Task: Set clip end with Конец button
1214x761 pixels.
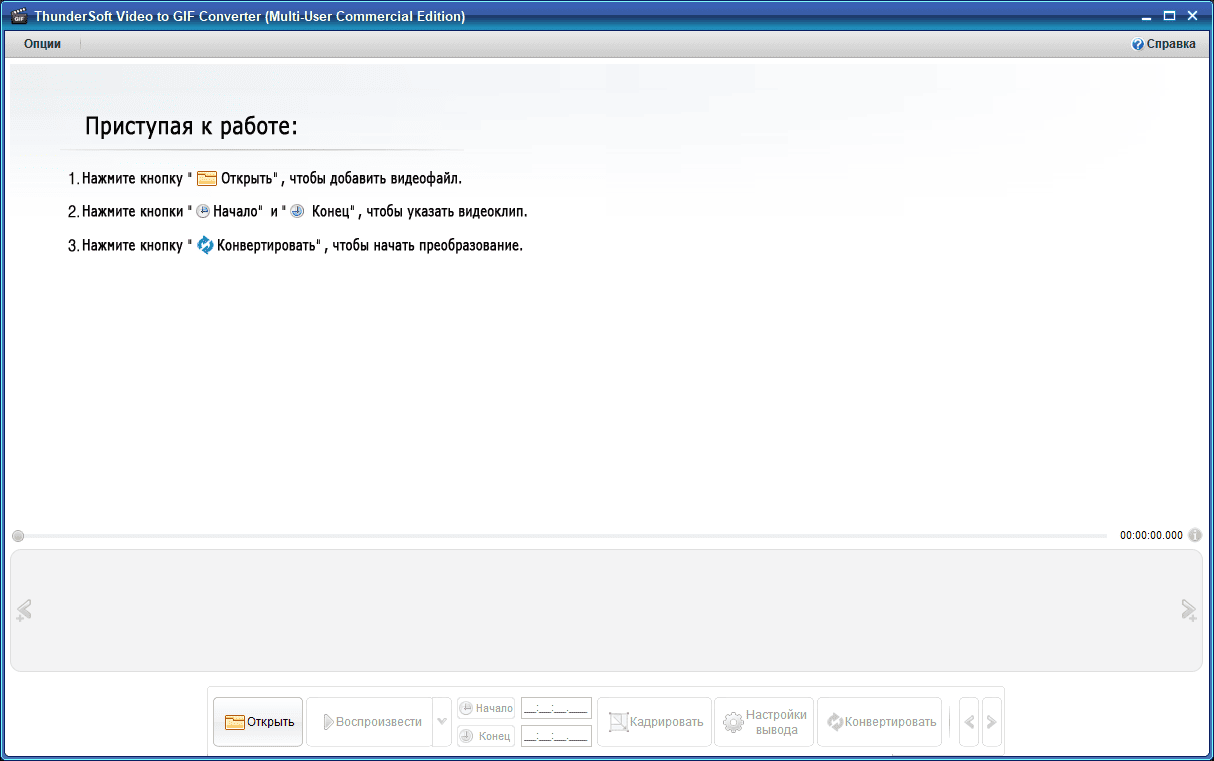Action: [486, 736]
